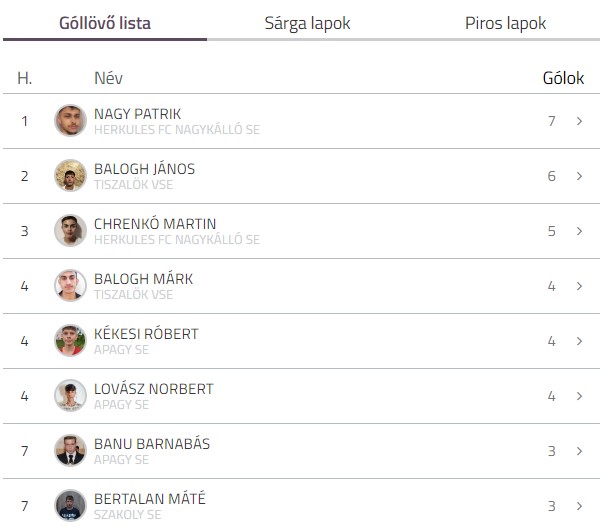
Task: Switch to the Sárga lapok tab
Action: tap(307, 23)
